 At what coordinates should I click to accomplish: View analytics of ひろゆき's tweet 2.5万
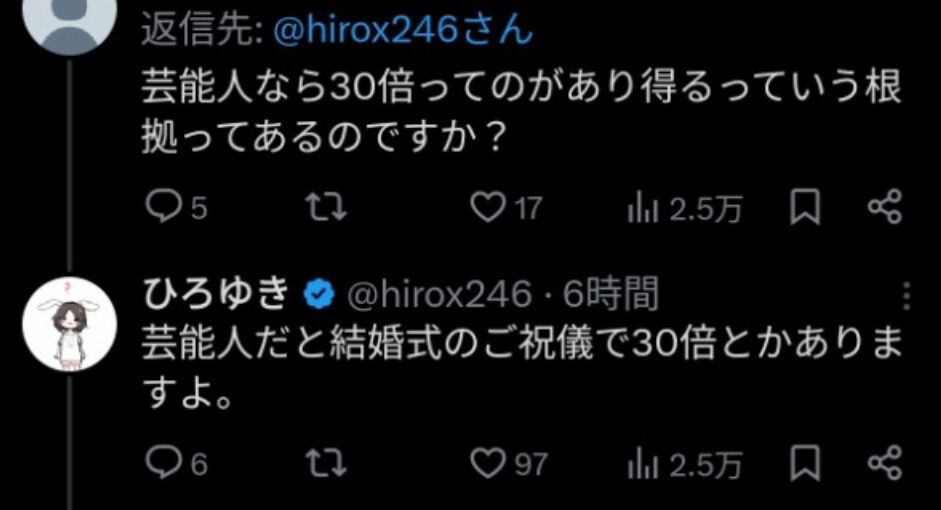(684, 464)
